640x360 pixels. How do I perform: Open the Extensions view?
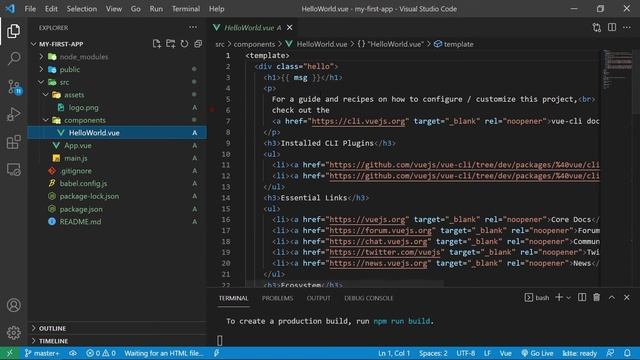(13, 142)
